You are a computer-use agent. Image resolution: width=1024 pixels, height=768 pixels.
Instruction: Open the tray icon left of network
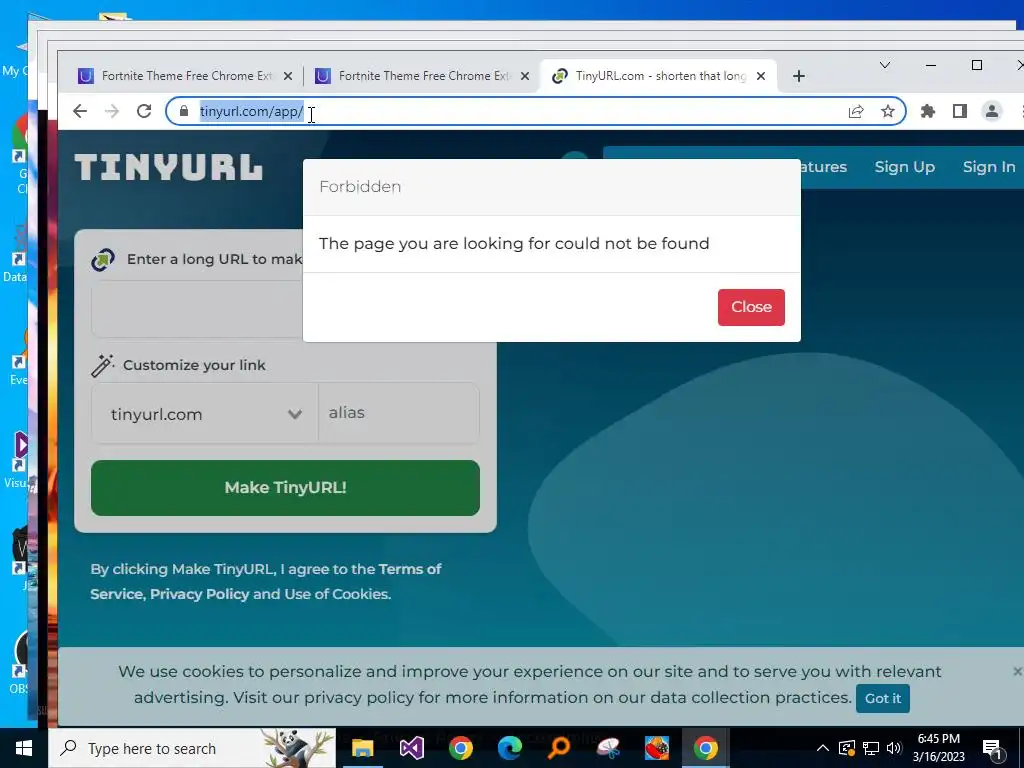[x=846, y=748]
